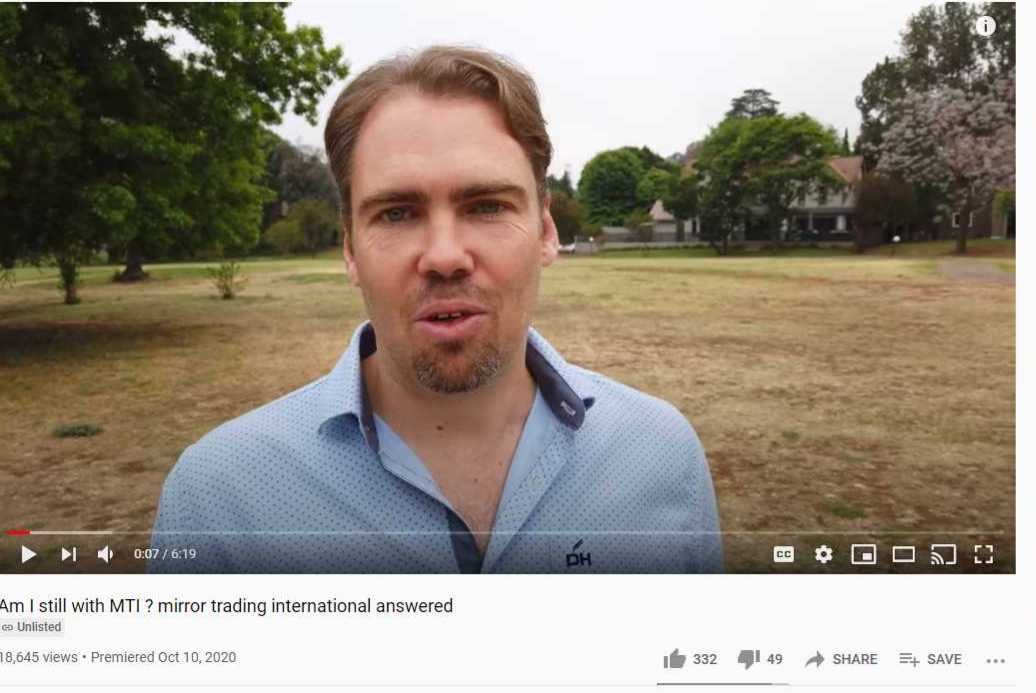The width and height of the screenshot is (1036, 693).
Task: Click the DH channel watermark
Action: 579,554
